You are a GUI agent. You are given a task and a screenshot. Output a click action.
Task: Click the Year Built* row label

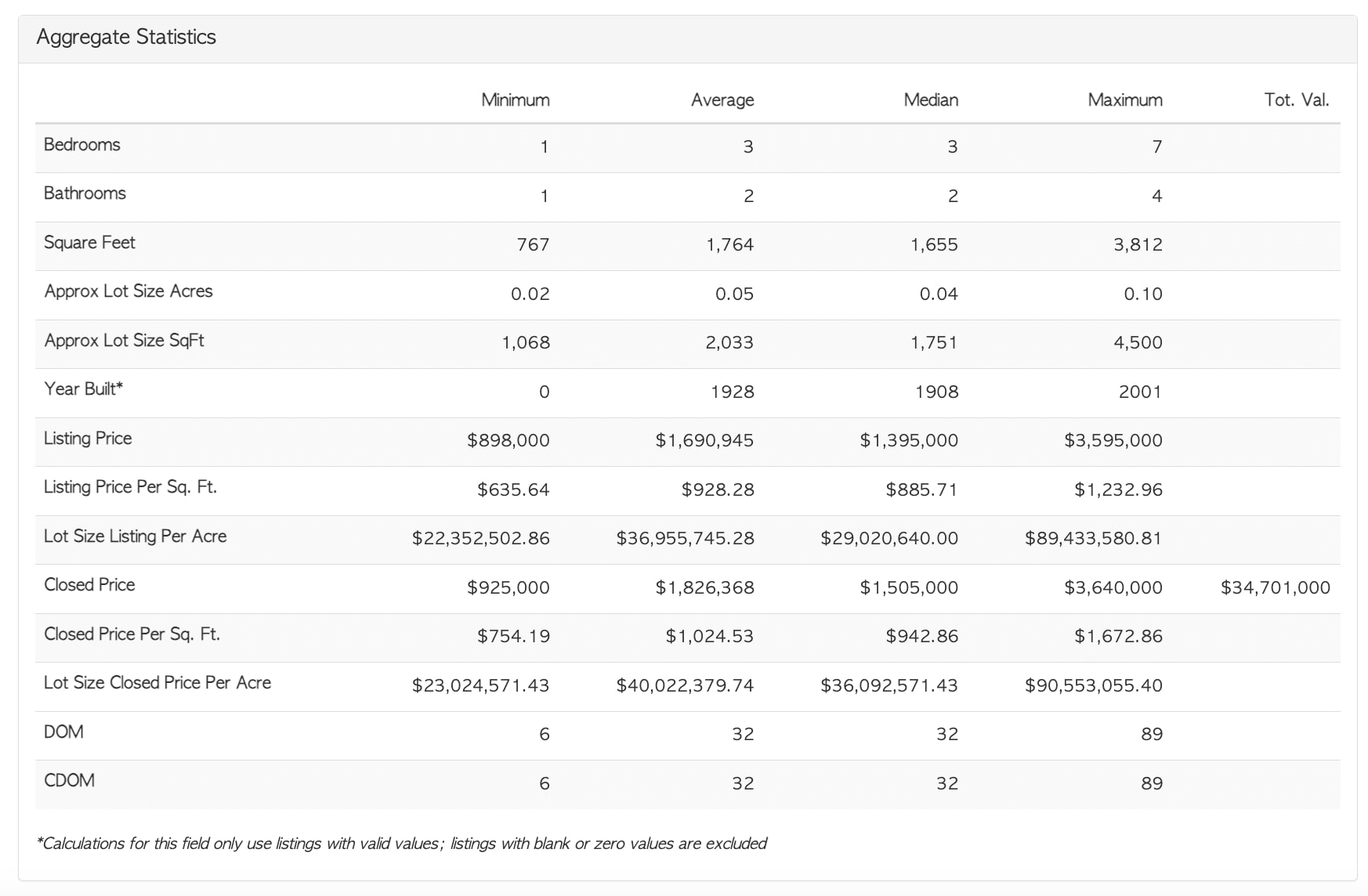pos(83,389)
